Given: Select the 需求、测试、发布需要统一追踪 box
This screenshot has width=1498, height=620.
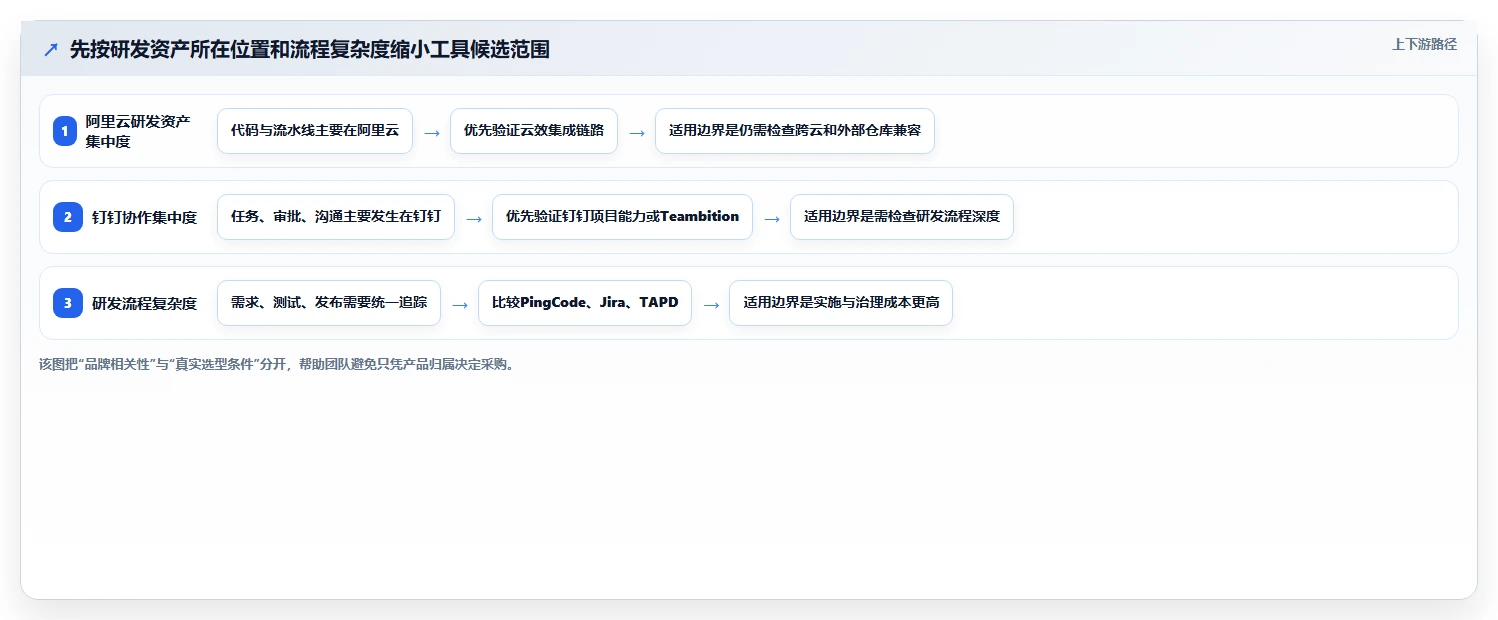Looking at the screenshot, I should point(329,303).
